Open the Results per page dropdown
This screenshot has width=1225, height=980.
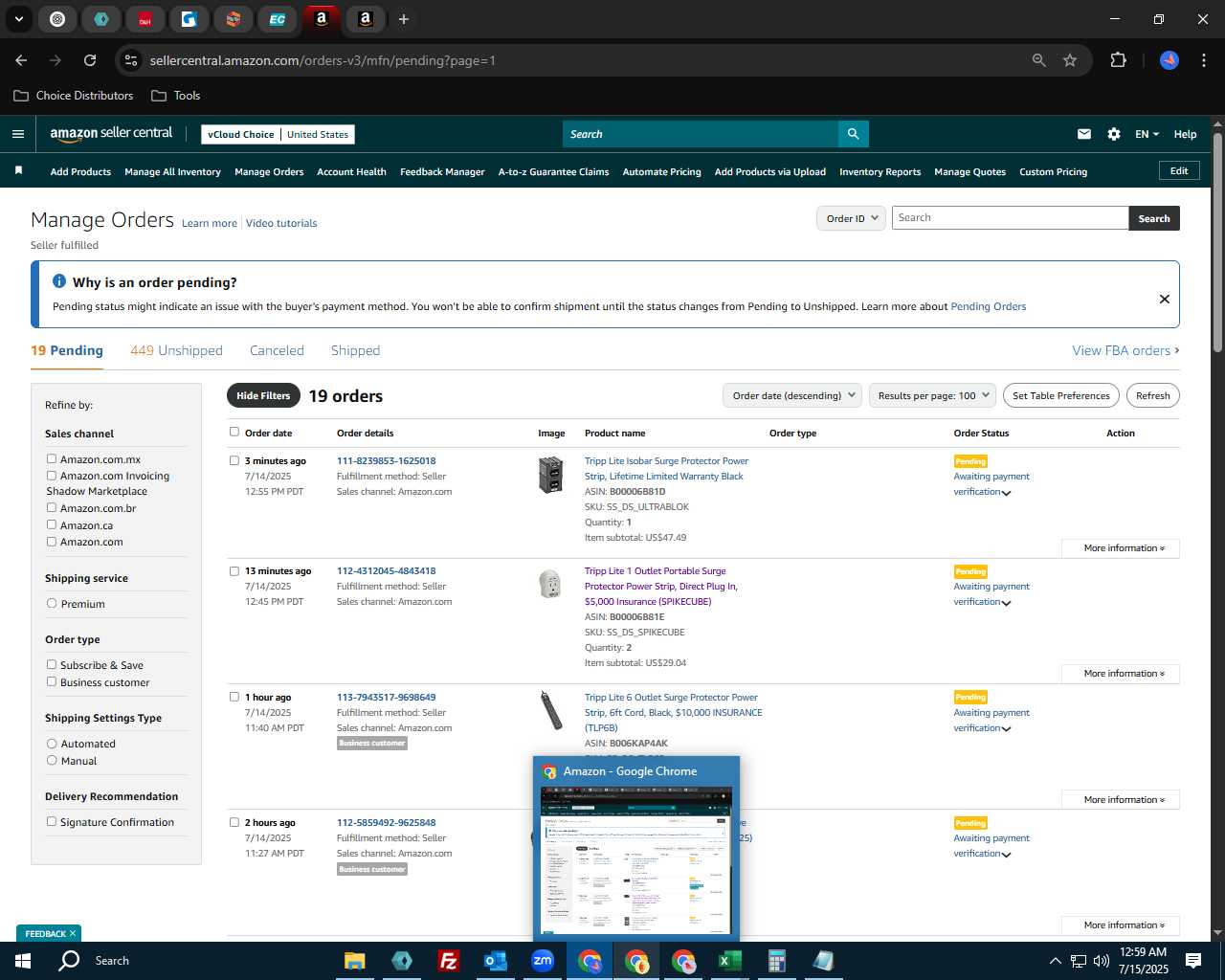[933, 395]
